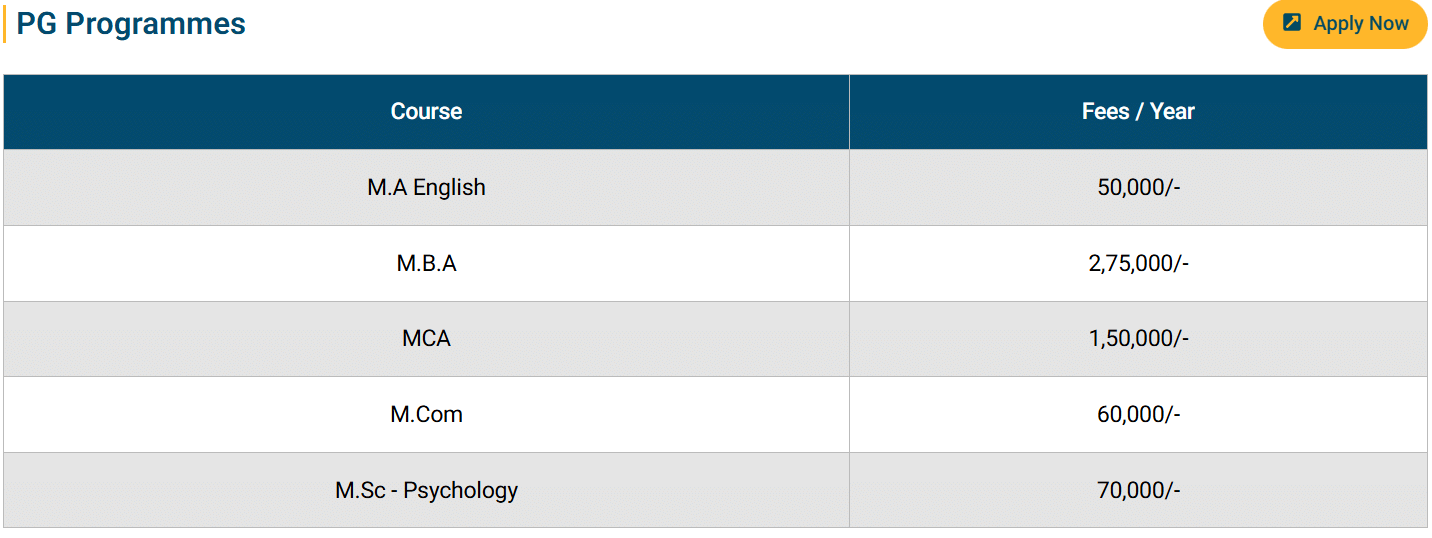Click the Fees / Year column header
The image size is (1432, 538).
(x=1138, y=112)
